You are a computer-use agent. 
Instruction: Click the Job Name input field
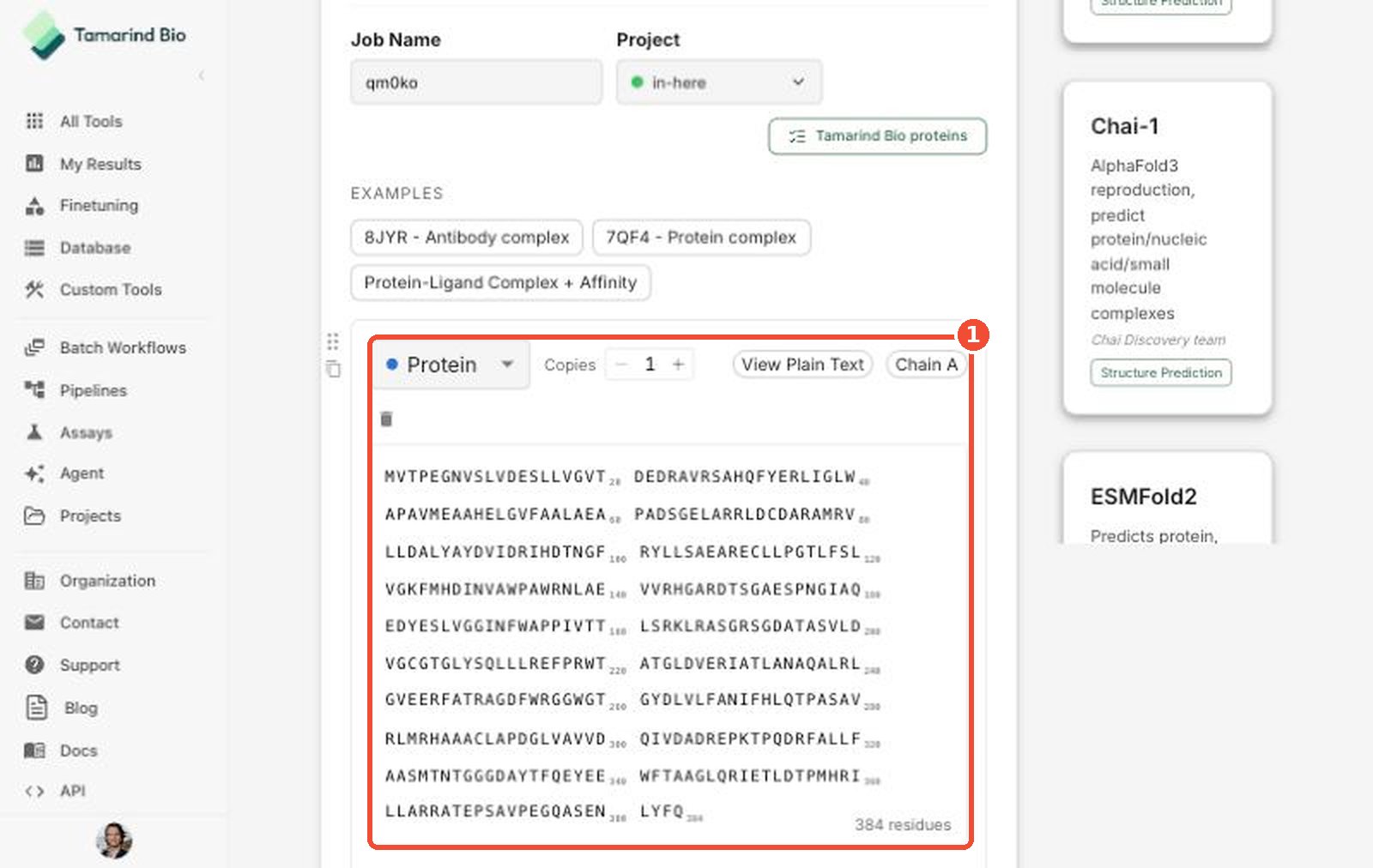point(476,82)
